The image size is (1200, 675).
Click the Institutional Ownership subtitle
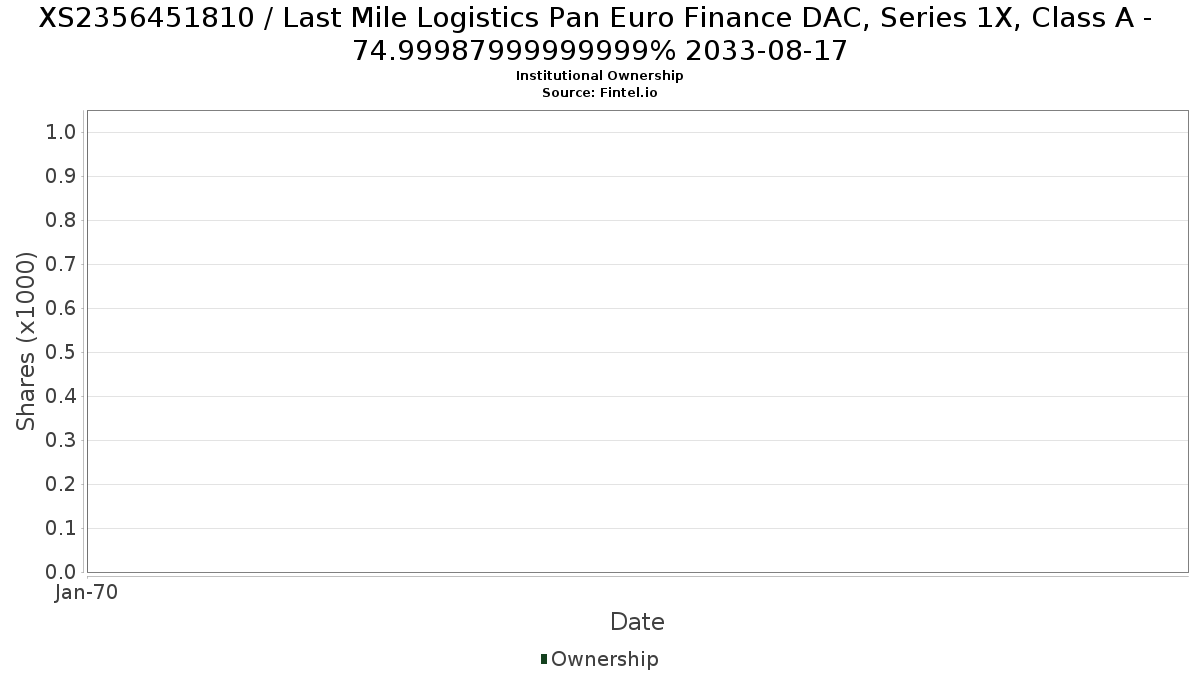coord(600,76)
